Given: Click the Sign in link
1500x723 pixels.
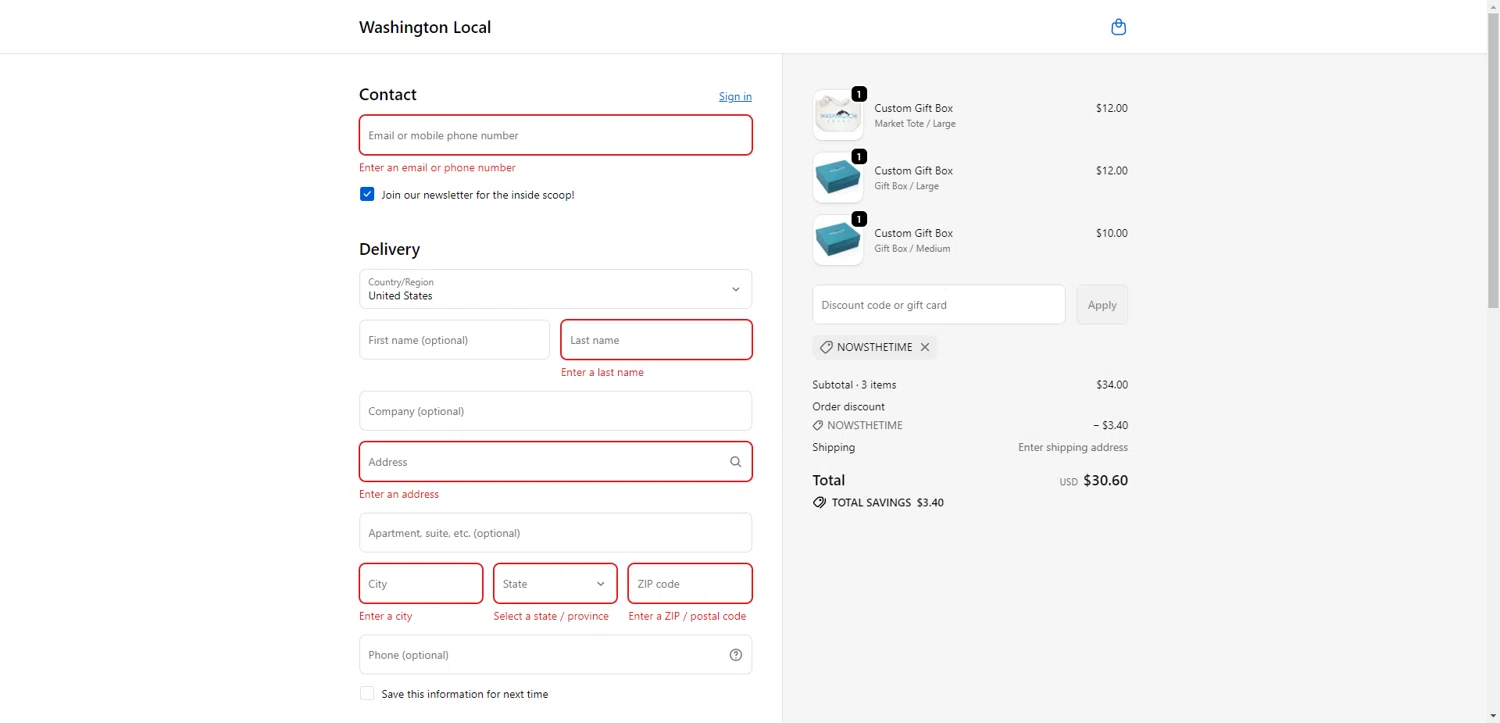Looking at the screenshot, I should click(735, 97).
